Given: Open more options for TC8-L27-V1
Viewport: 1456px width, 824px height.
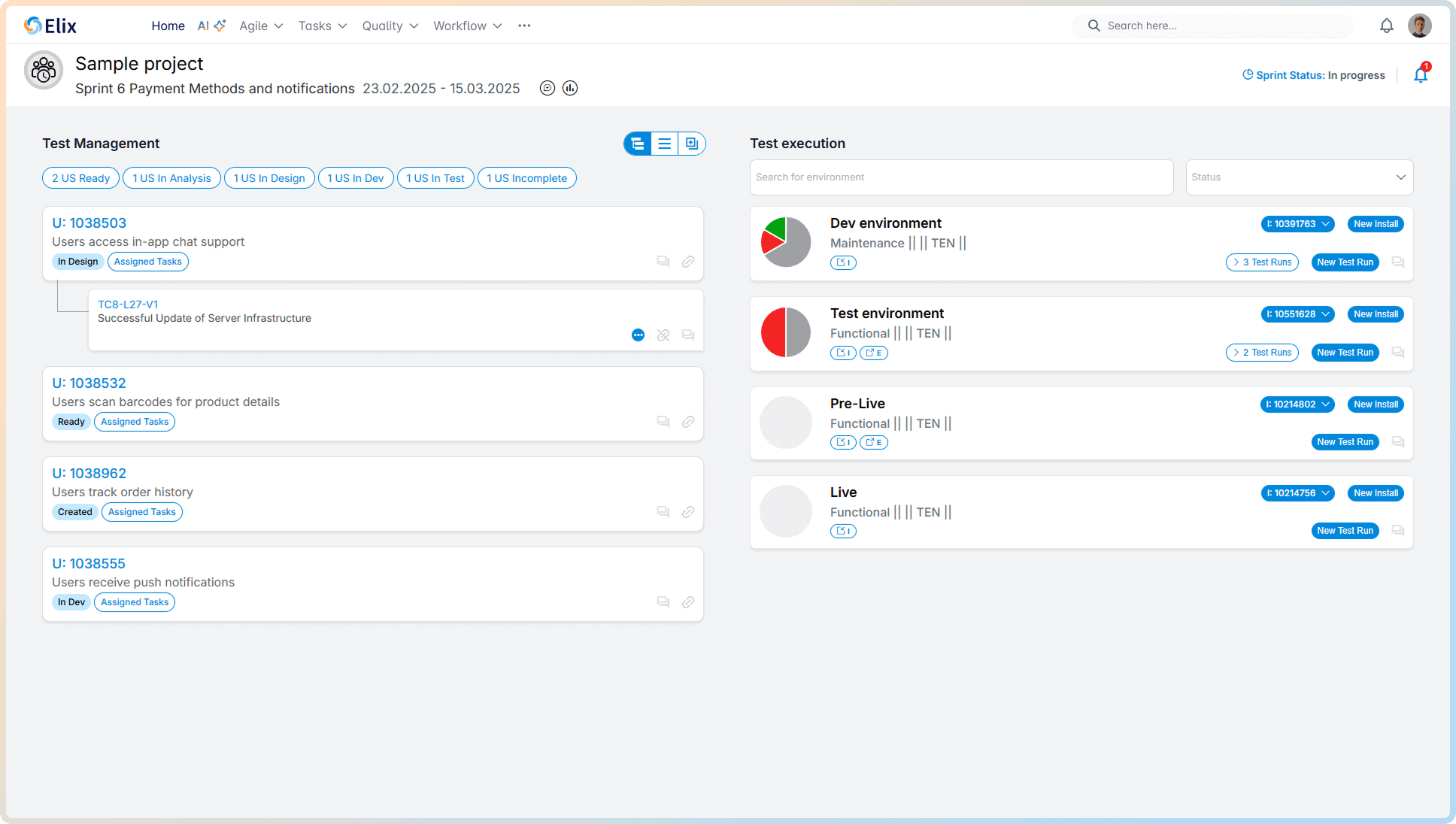Looking at the screenshot, I should (638, 335).
